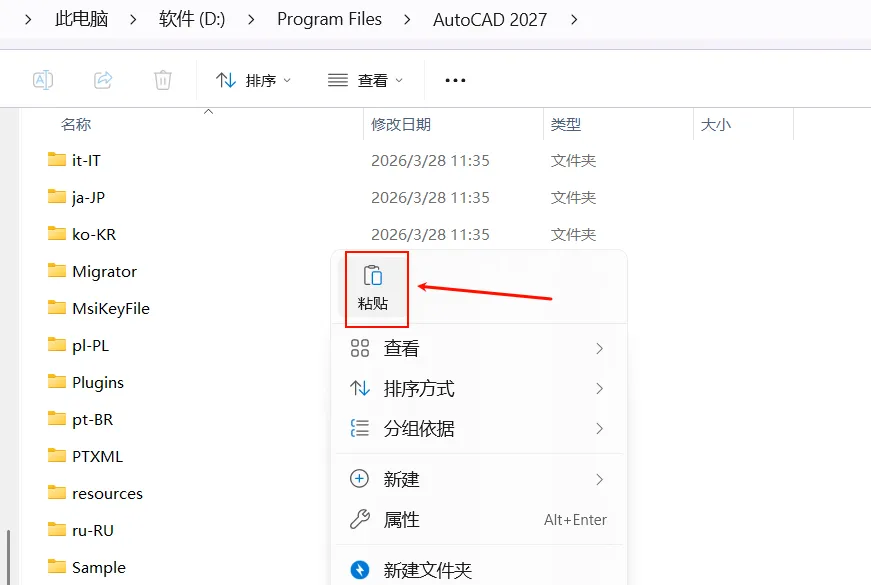The height and width of the screenshot is (585, 871).
Task: Click the Share icon in toolbar
Action: pos(103,80)
